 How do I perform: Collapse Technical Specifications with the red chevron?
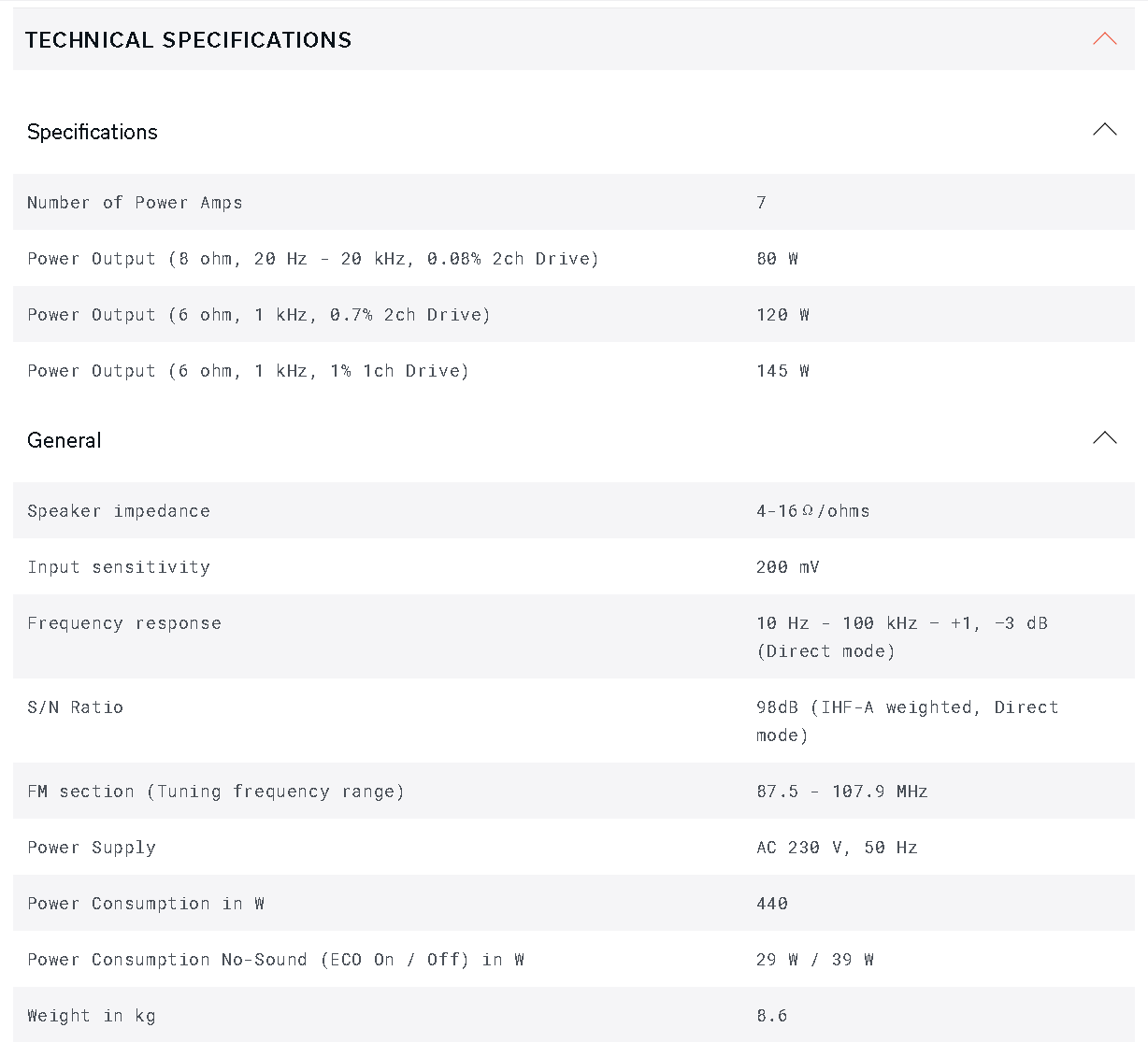pyautogui.click(x=1104, y=39)
